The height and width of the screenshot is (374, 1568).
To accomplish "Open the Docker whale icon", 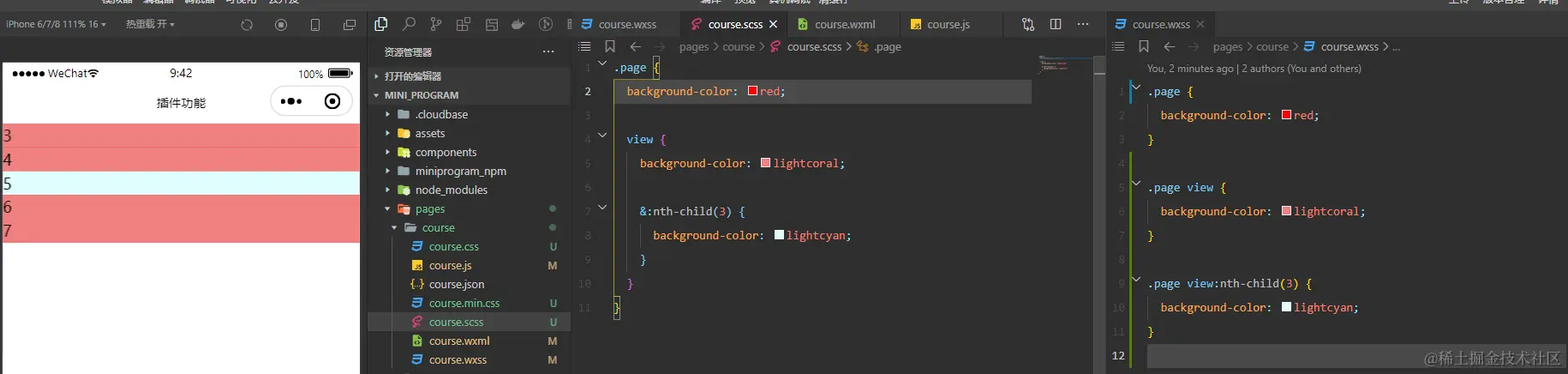I will [518, 24].
